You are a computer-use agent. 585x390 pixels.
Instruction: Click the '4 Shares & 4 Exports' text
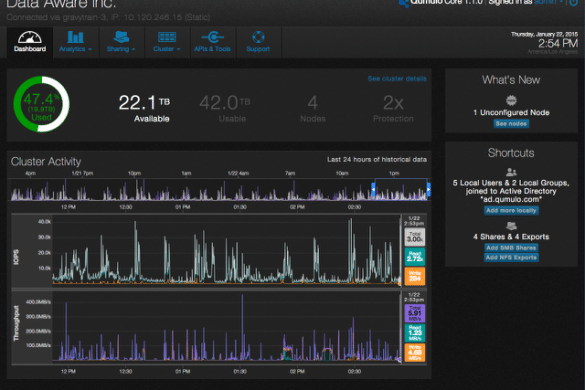tap(511, 237)
